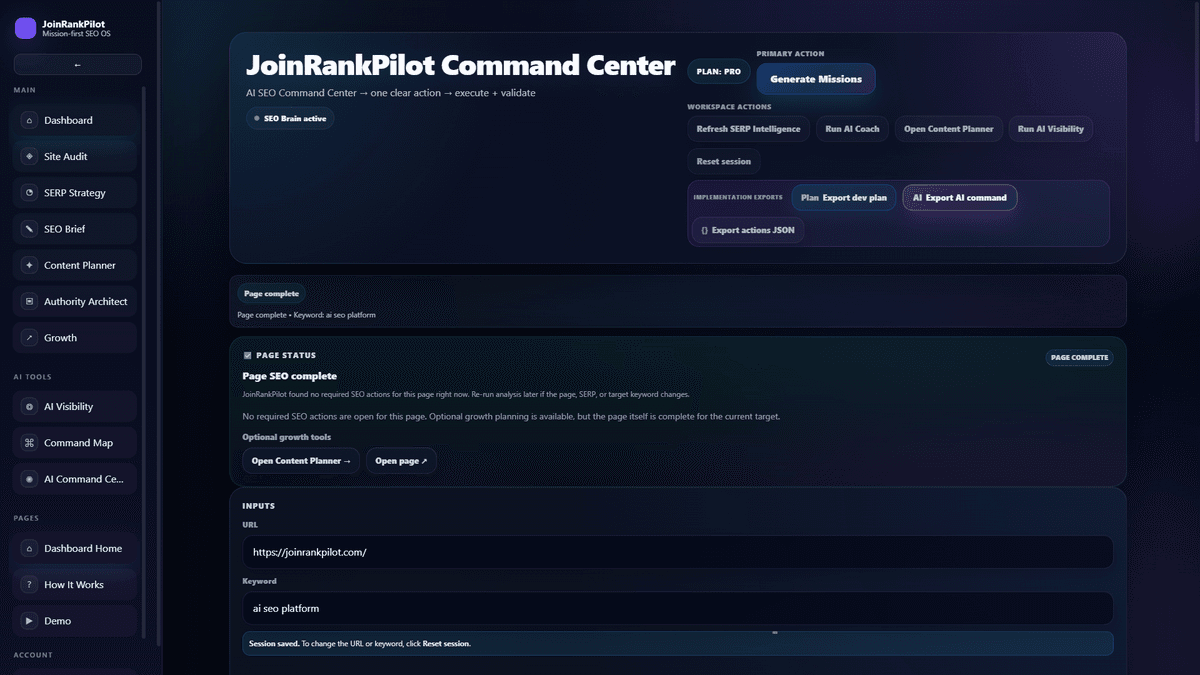Screen dimensions: 1200x675
Task: Click the AI Command Center sidebar icon
Action: pyautogui.click(x=29, y=479)
